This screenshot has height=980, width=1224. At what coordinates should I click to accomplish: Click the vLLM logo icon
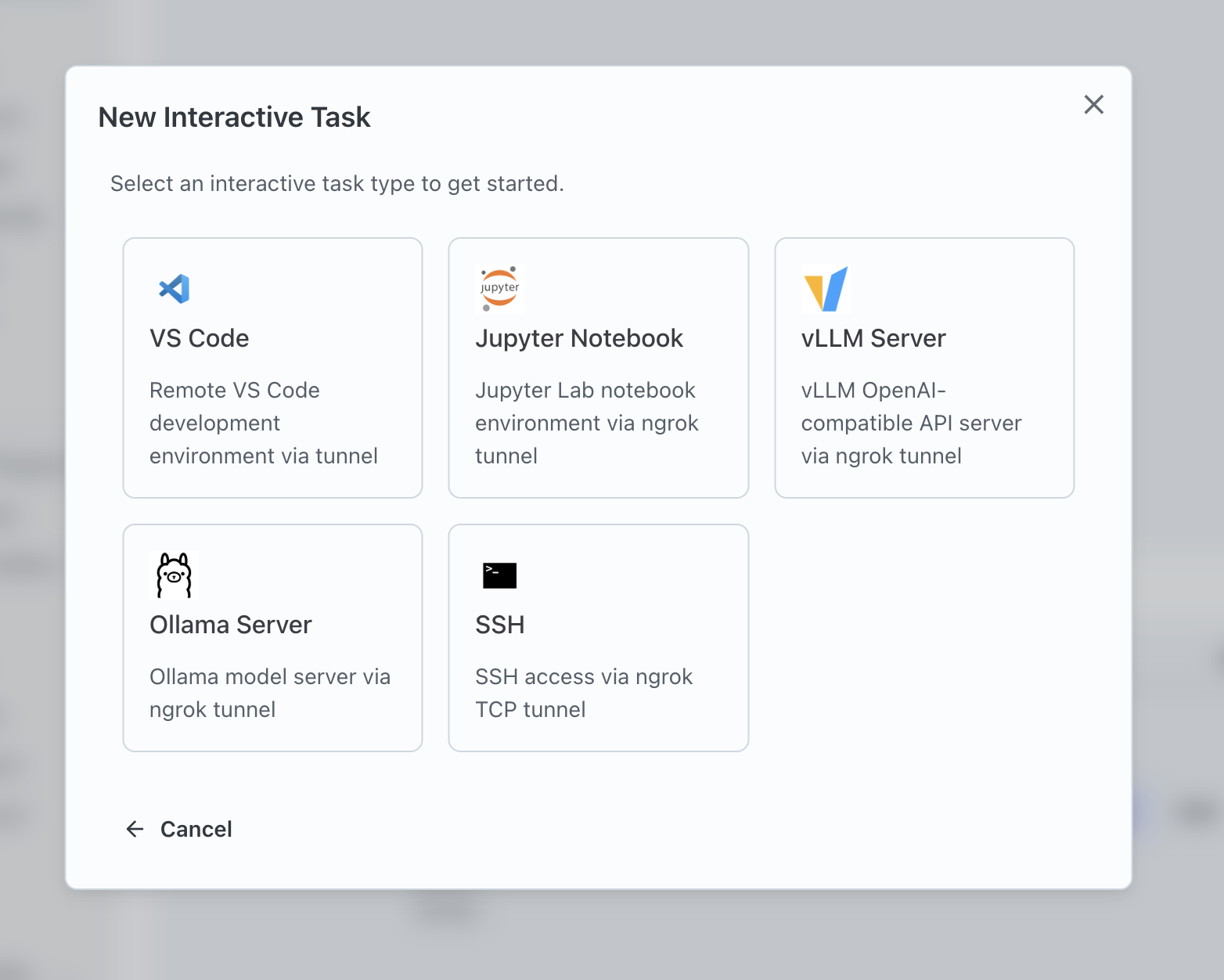pyautogui.click(x=826, y=289)
